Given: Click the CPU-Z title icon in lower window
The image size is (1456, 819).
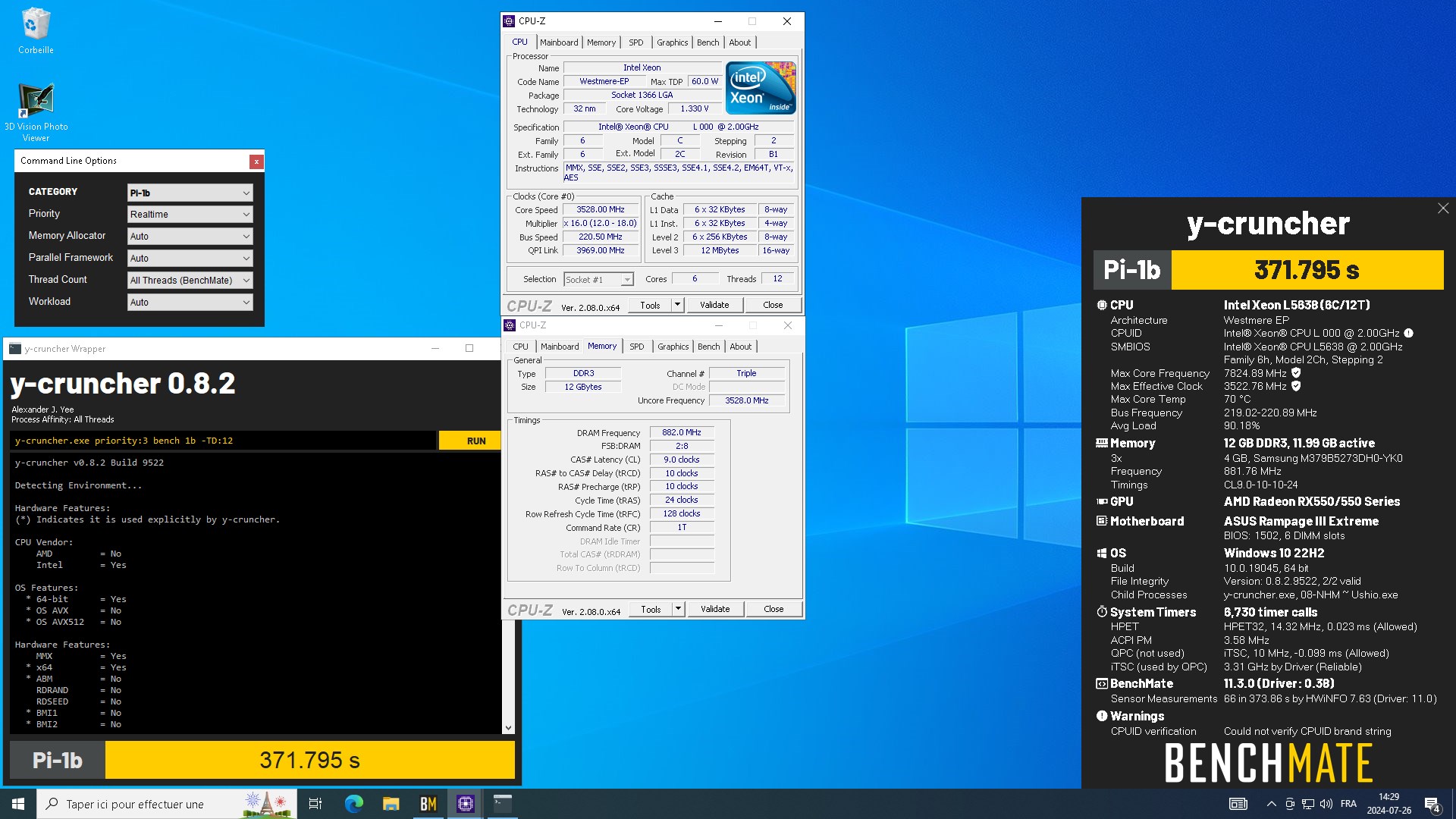Looking at the screenshot, I should click(x=510, y=325).
